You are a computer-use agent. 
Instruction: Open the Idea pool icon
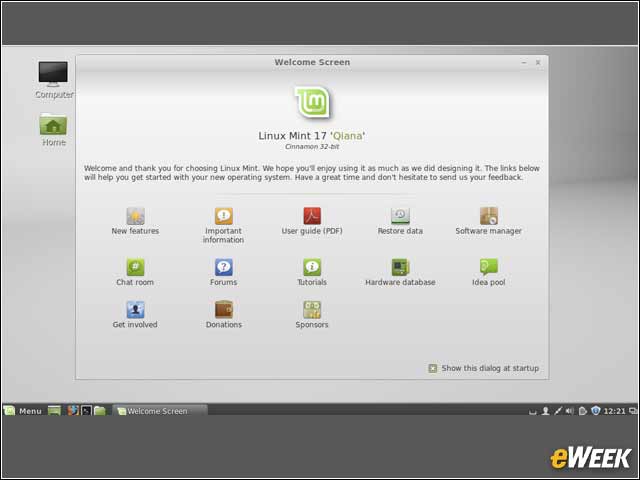coord(489,267)
